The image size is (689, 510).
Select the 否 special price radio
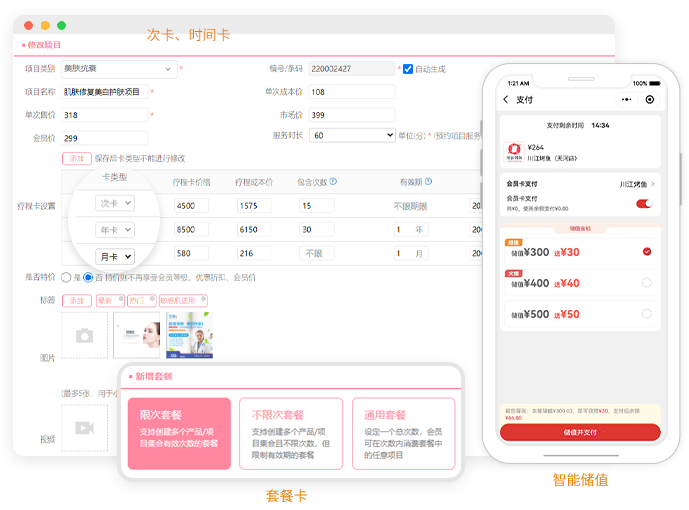coord(88,277)
